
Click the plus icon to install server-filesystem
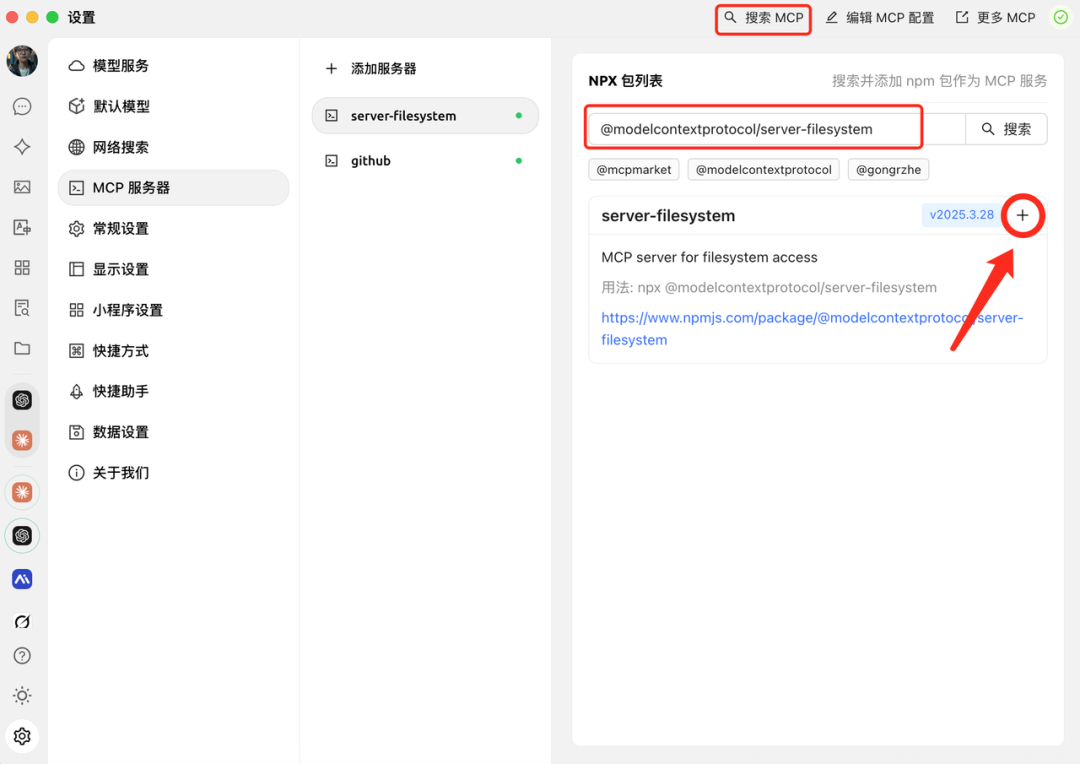(x=1022, y=216)
